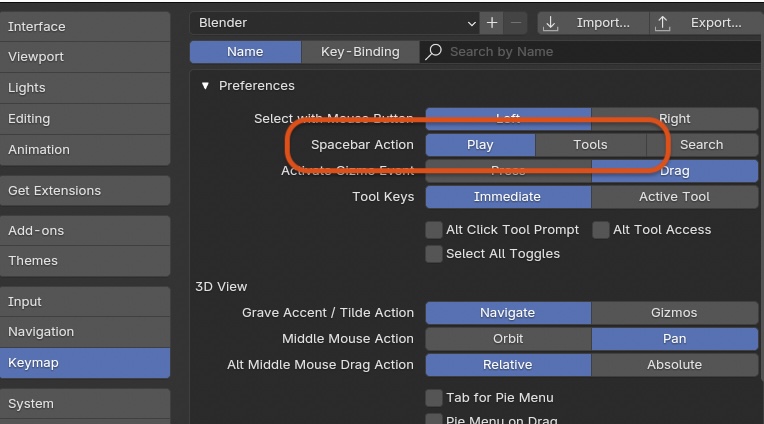Open the Viewport preferences section
The image size is (764, 424).
(85, 57)
